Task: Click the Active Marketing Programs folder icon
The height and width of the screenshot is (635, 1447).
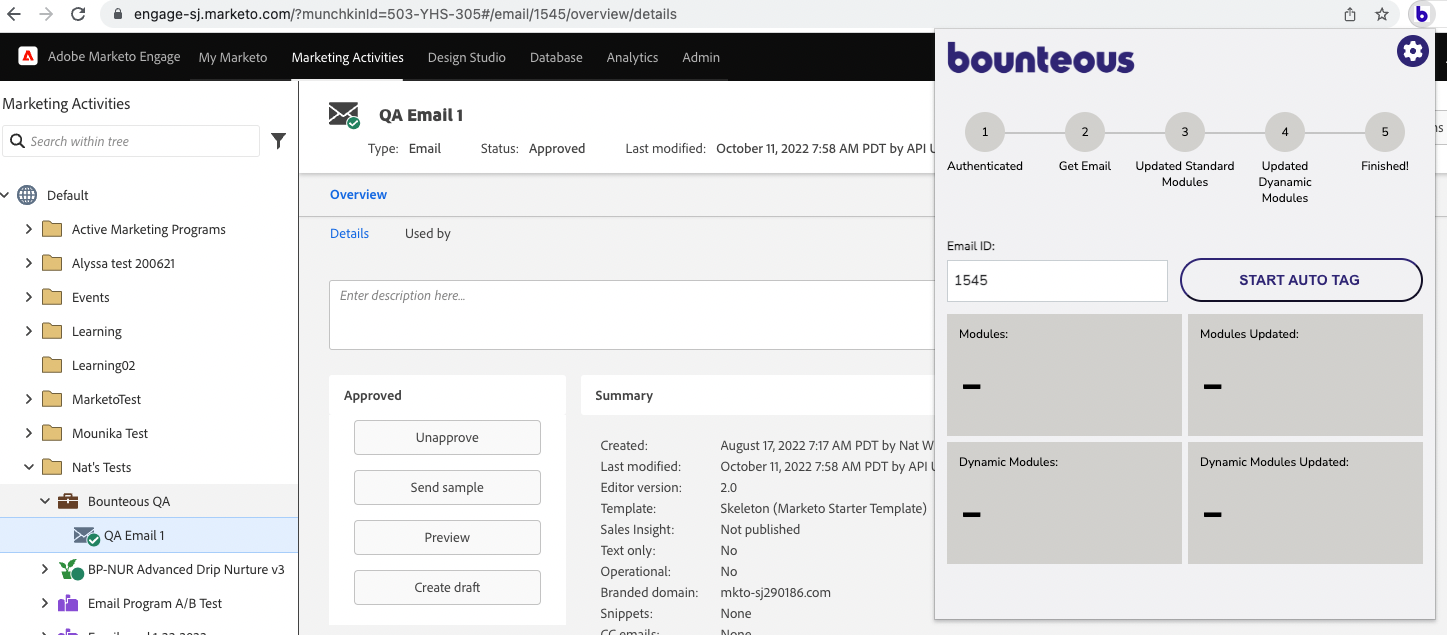Action: click(52, 229)
